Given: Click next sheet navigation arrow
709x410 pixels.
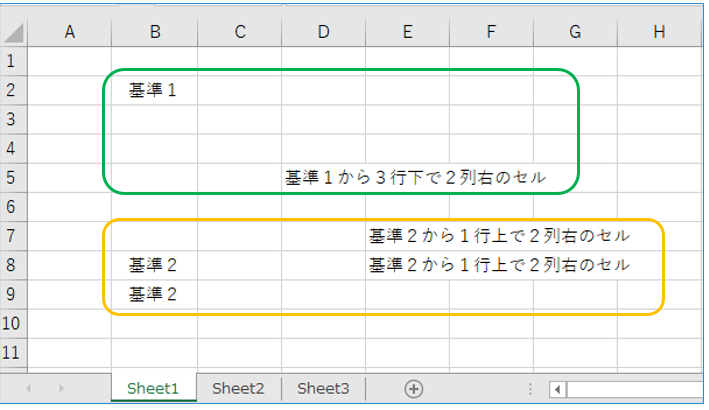Looking at the screenshot, I should [x=61, y=389].
